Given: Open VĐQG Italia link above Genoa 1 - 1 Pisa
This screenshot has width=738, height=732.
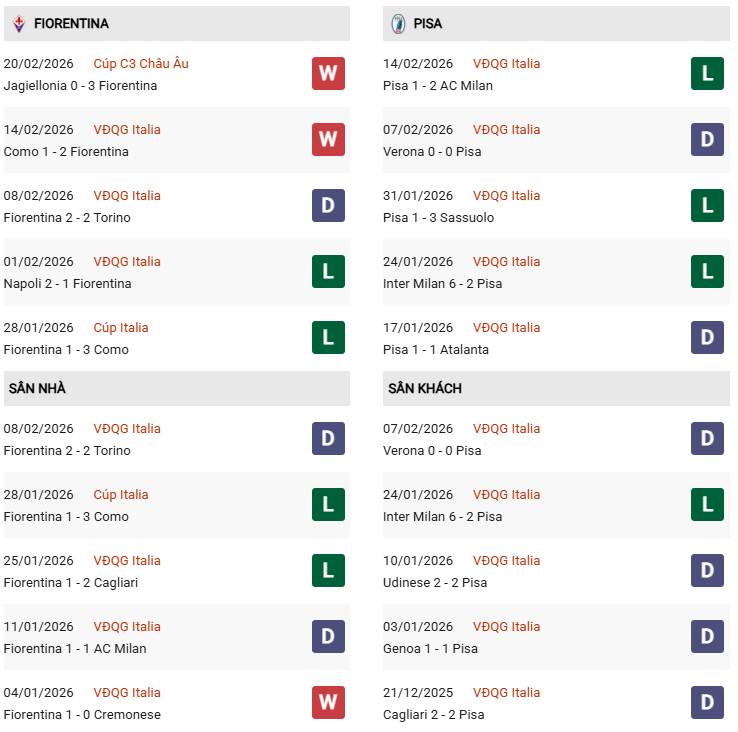Looking at the screenshot, I should point(506,627).
